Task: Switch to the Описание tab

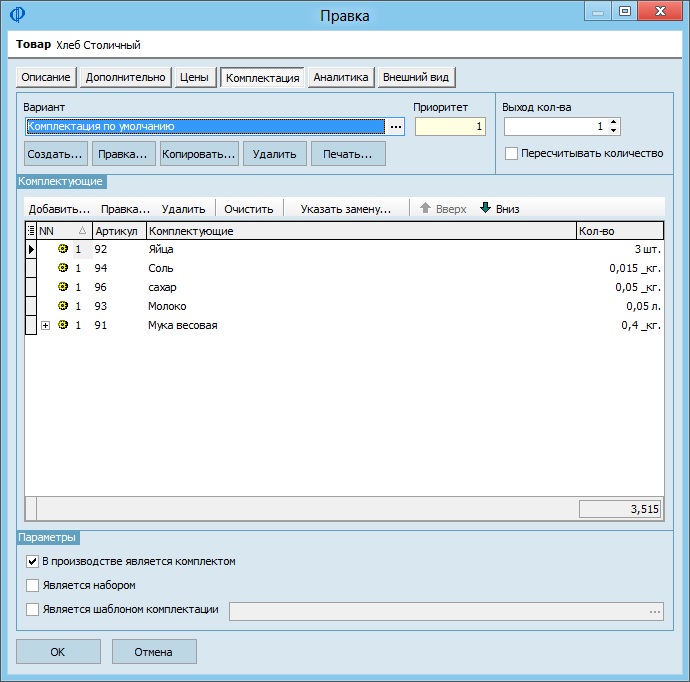Action: point(46,77)
